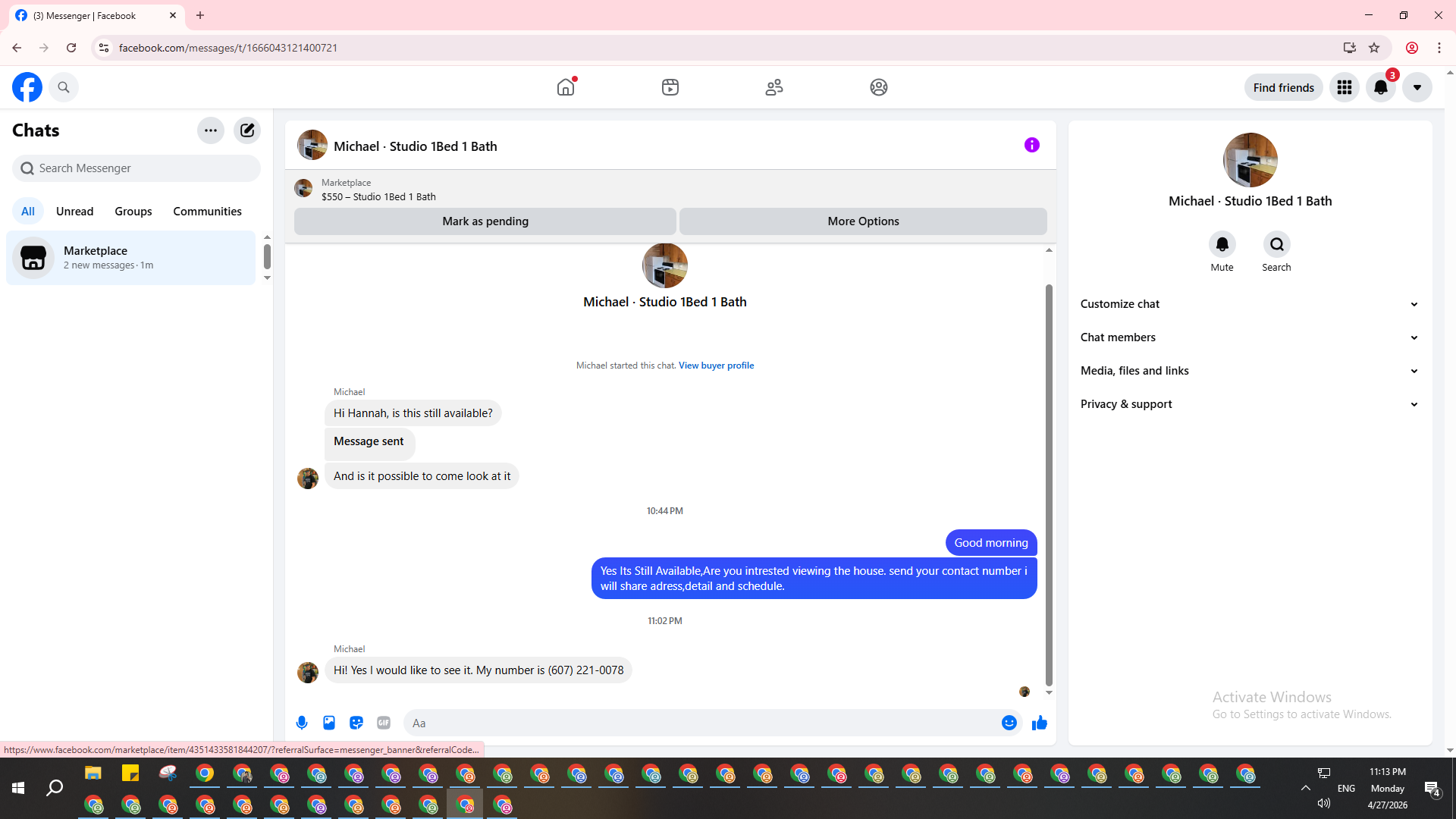This screenshot has height=819, width=1456.
Task: Open the Windows notification center icon
Action: point(1432,789)
